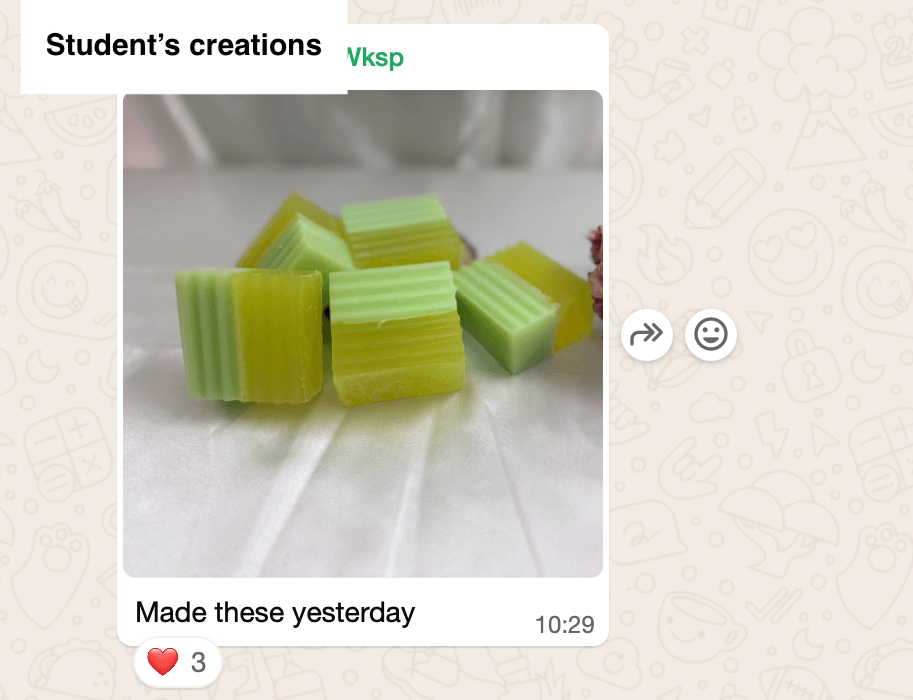Open the layered soap cubes photo
Viewport: 913px width, 700px height.
(x=363, y=334)
